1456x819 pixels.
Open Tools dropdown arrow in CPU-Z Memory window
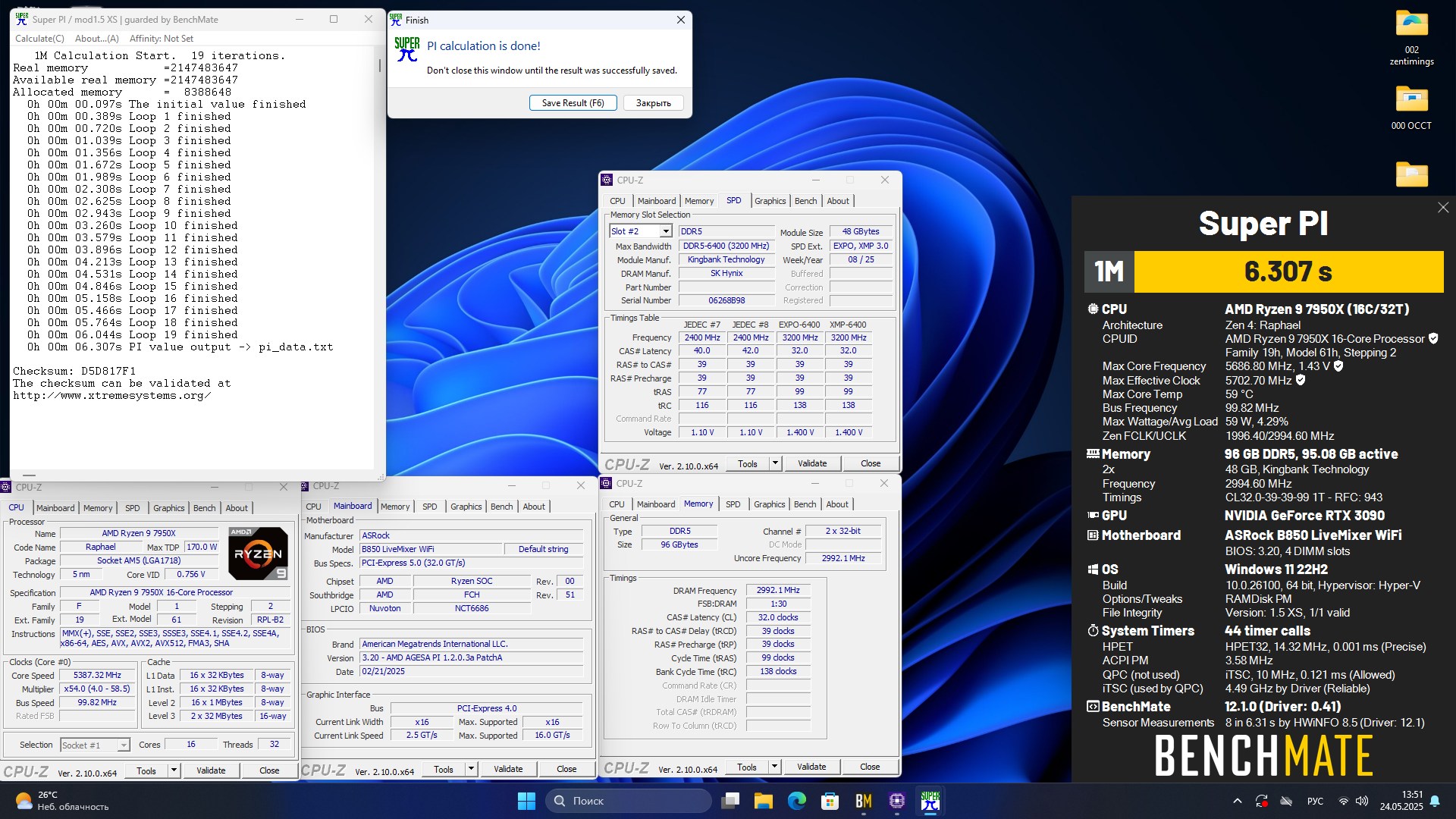(774, 767)
